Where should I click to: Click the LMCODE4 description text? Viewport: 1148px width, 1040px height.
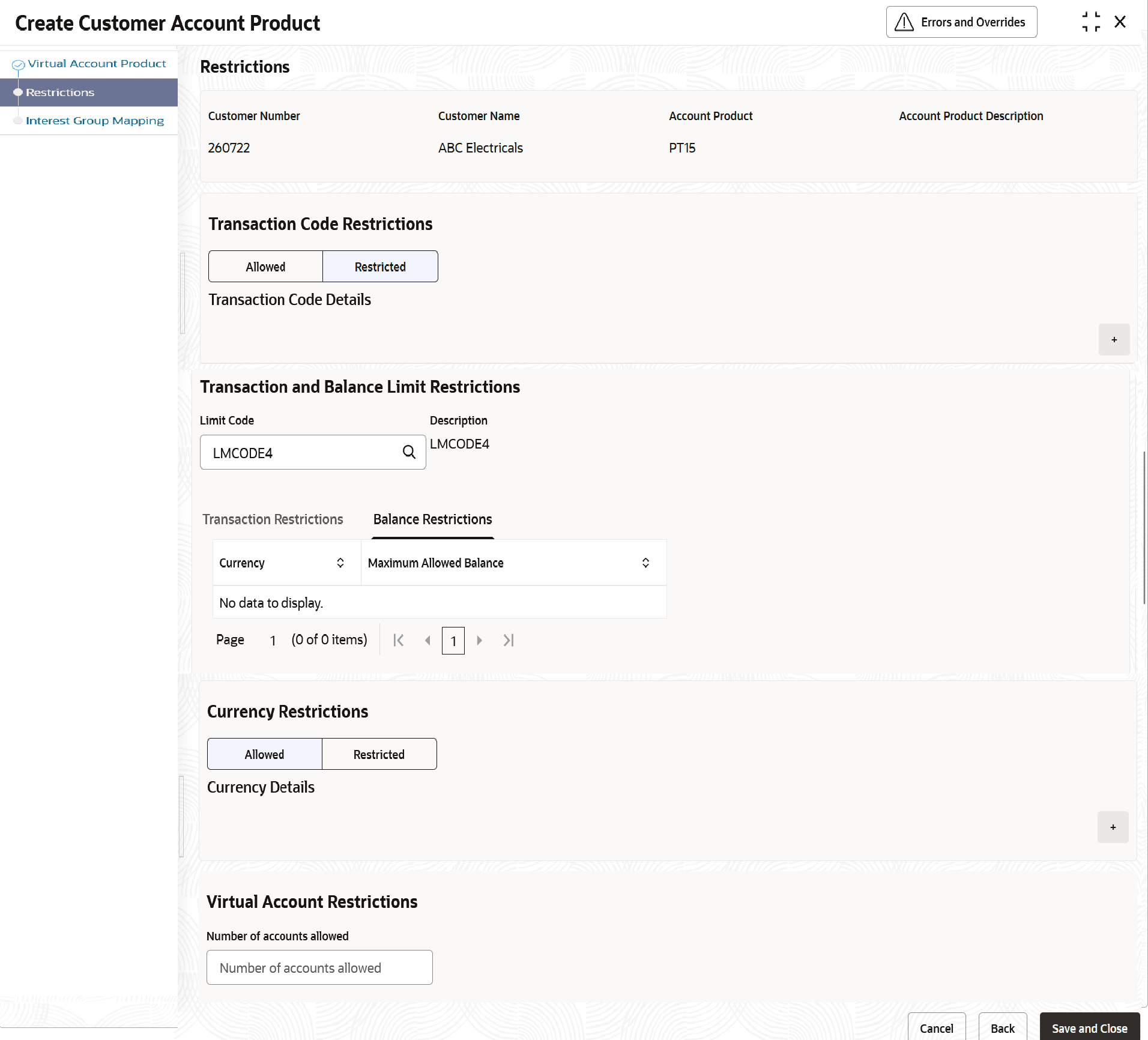[x=459, y=444]
